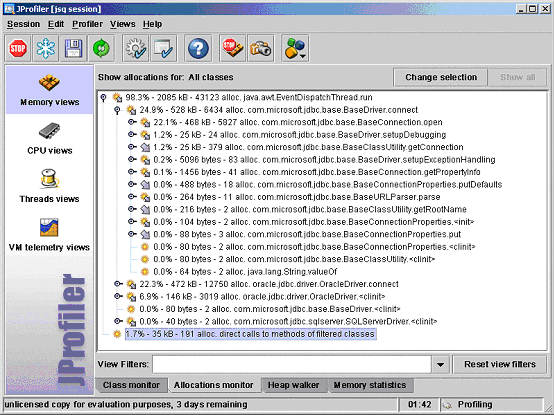Click the node icon of filtered classes row
This screenshot has height=415, width=554.
pyautogui.click(x=117, y=334)
